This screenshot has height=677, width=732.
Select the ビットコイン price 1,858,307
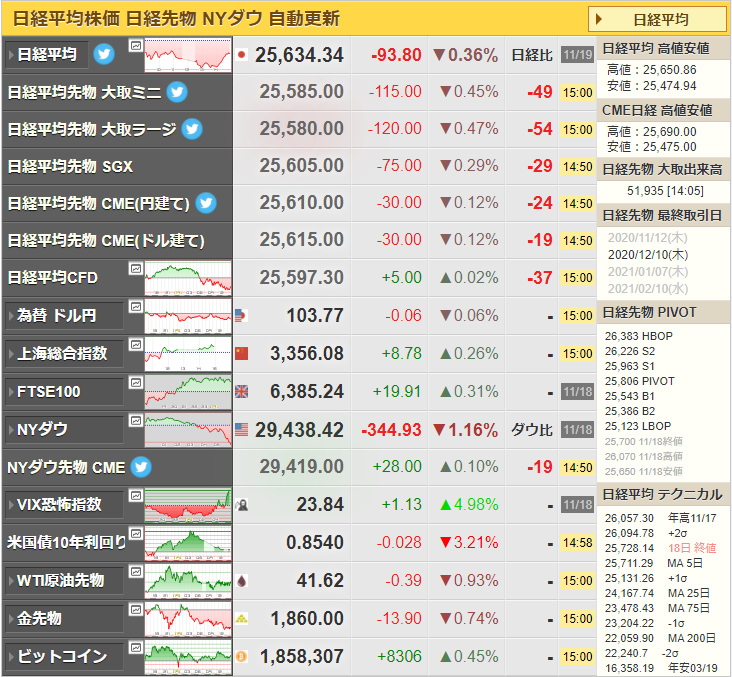tap(302, 657)
